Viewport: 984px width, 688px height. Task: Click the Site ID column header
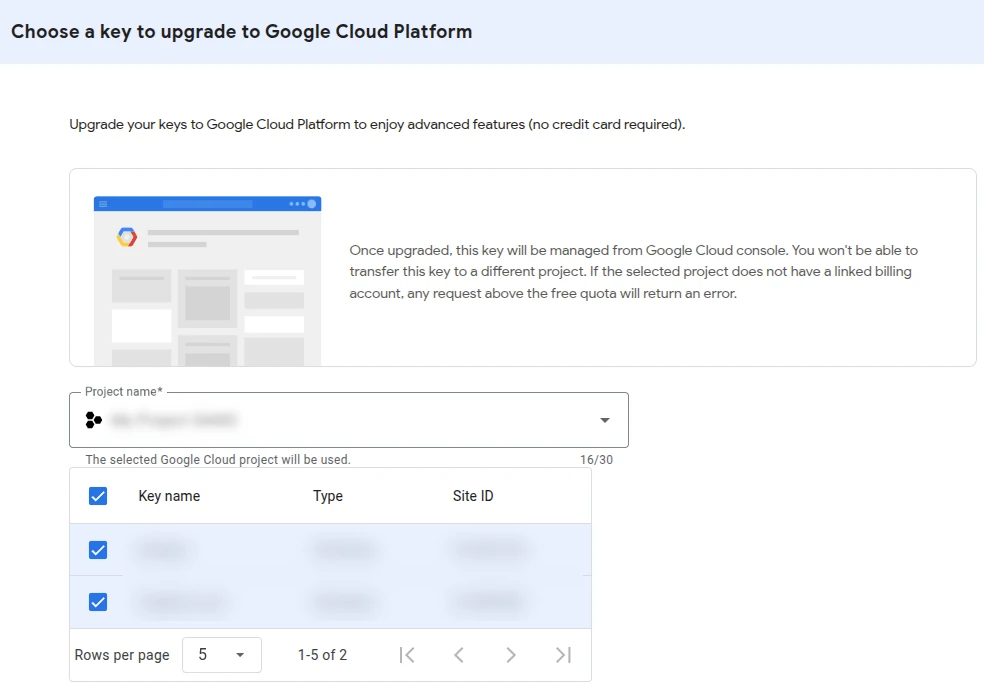472,495
